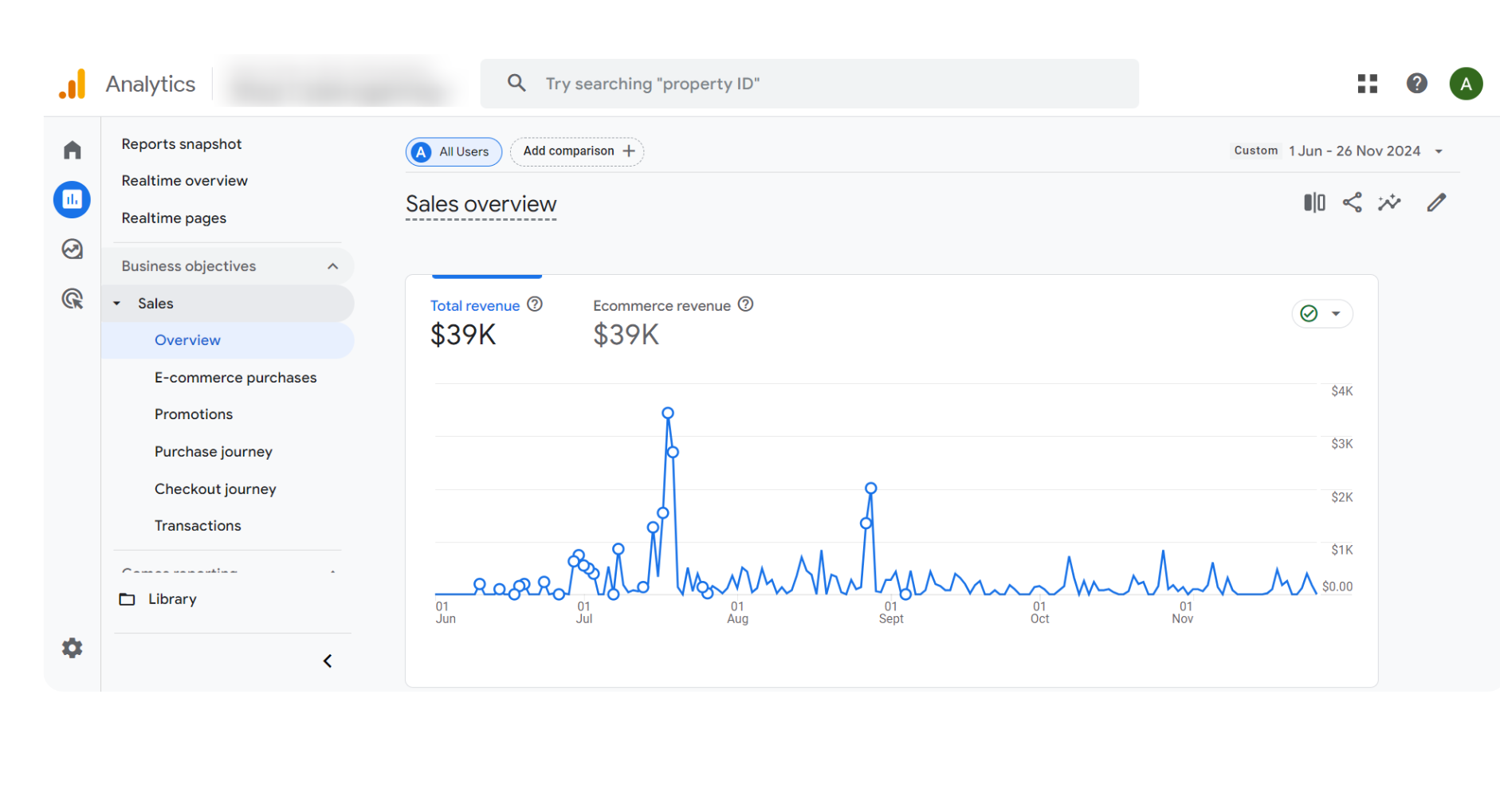Click the property ID search field
The height and width of the screenshot is (812, 1500).
(x=808, y=83)
